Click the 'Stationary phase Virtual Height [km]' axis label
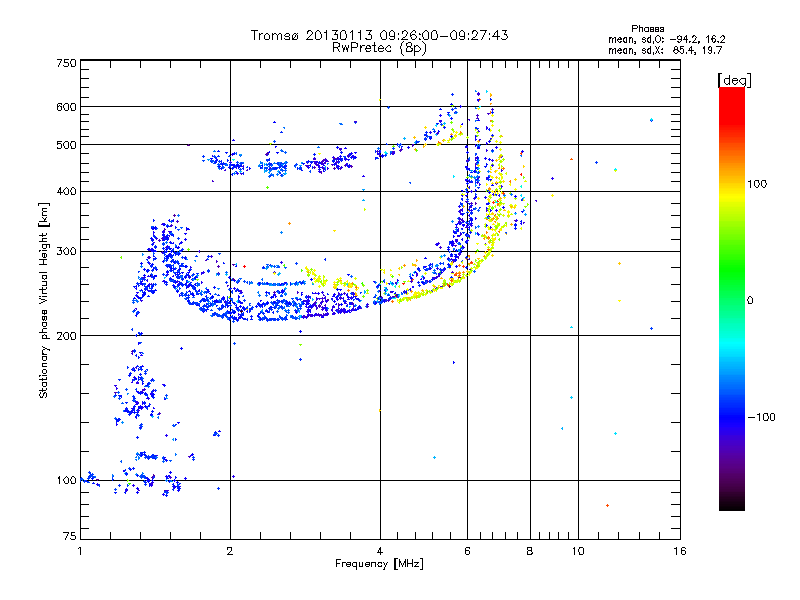800x600 pixels. (44, 301)
